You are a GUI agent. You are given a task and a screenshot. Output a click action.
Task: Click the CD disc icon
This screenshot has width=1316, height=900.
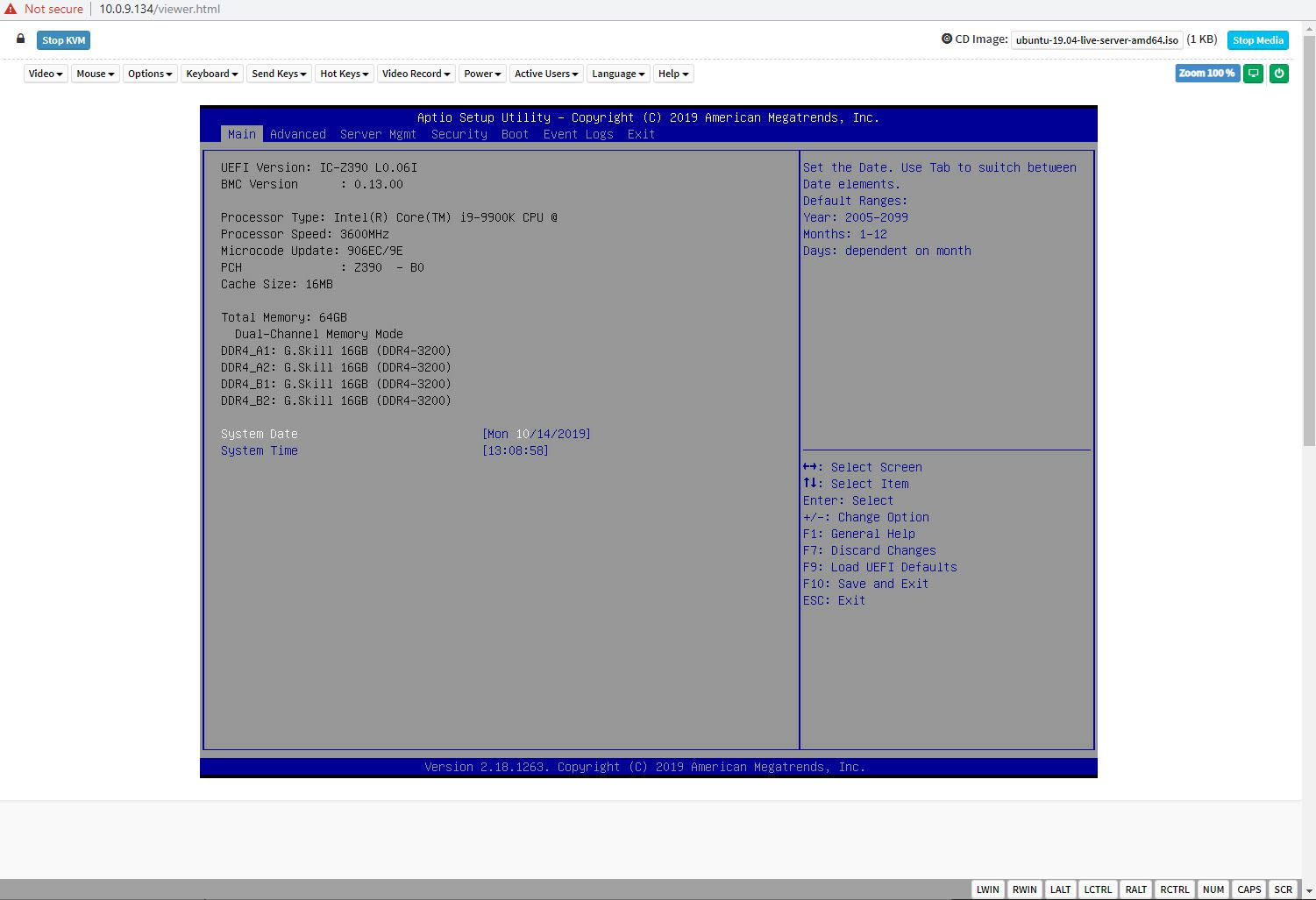click(947, 39)
